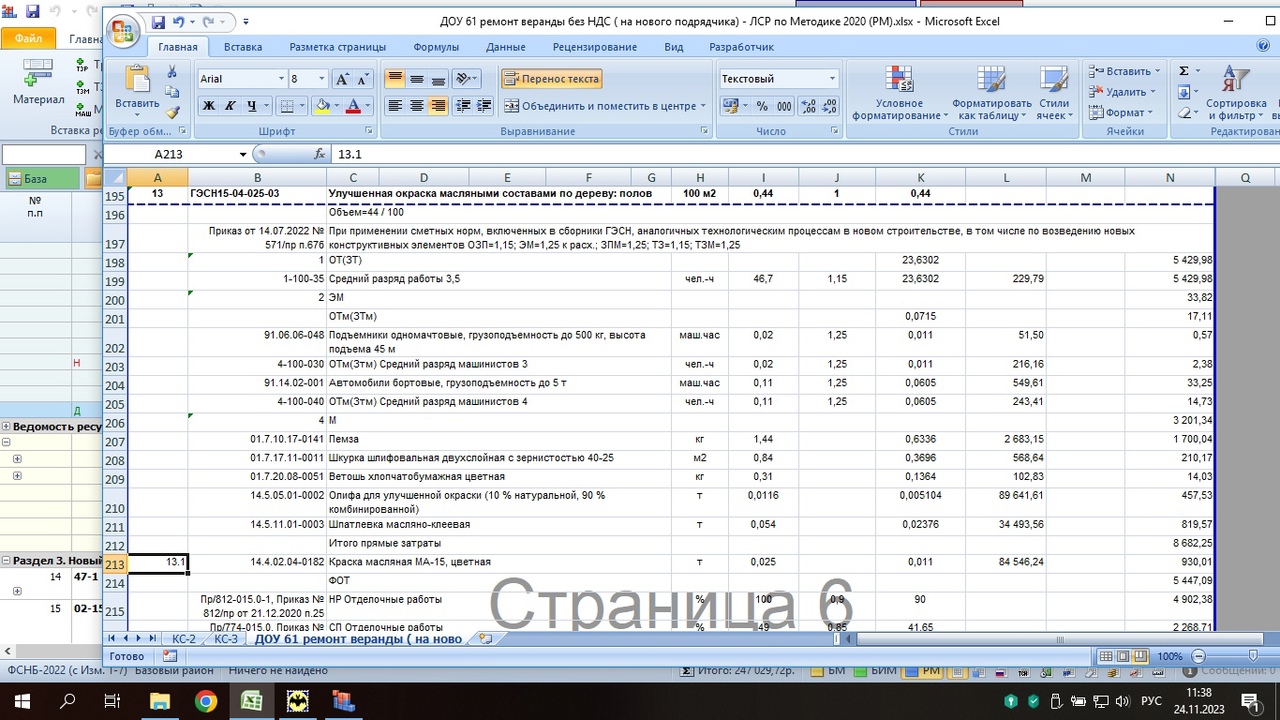Click the Save icon in quick access toolbar
This screenshot has width=1280, height=720.
point(158,21)
